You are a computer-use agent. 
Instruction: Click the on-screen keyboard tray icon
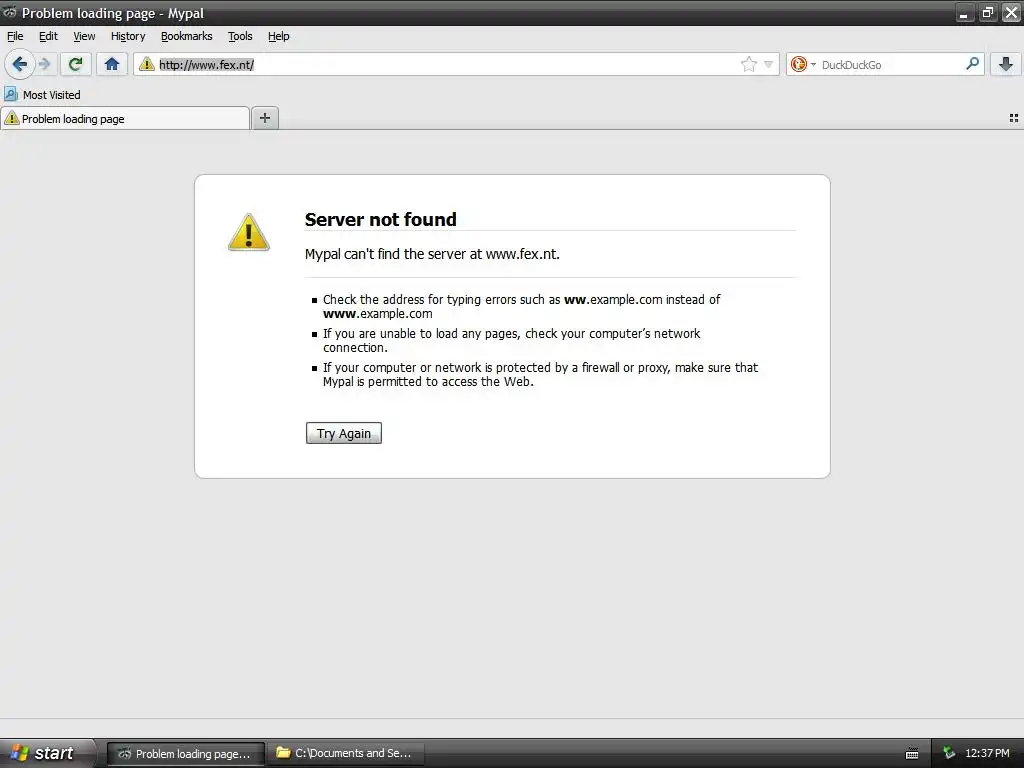point(912,754)
